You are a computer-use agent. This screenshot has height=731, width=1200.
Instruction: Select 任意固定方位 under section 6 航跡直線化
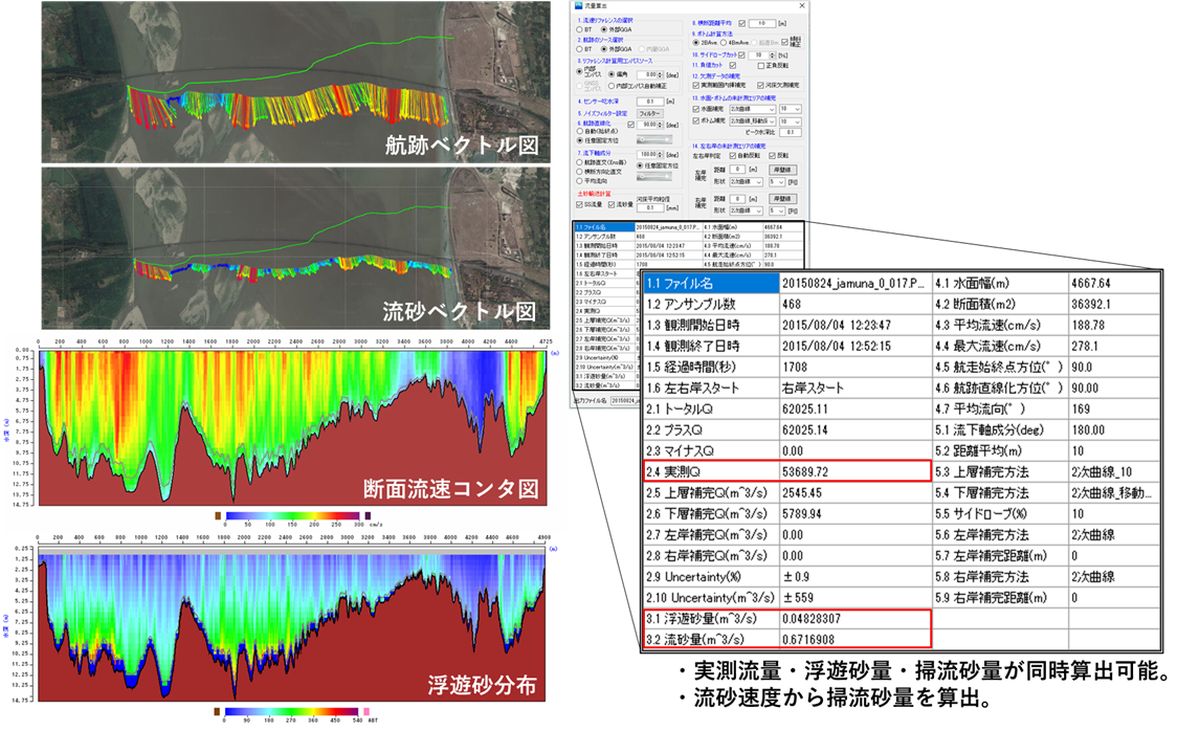coord(579,140)
